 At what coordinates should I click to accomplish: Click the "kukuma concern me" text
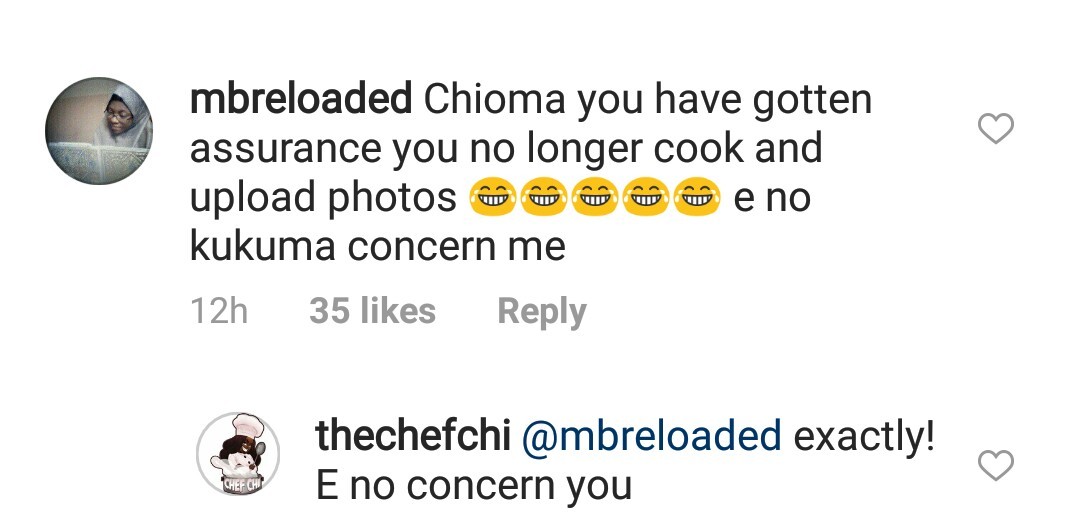[x=377, y=246]
